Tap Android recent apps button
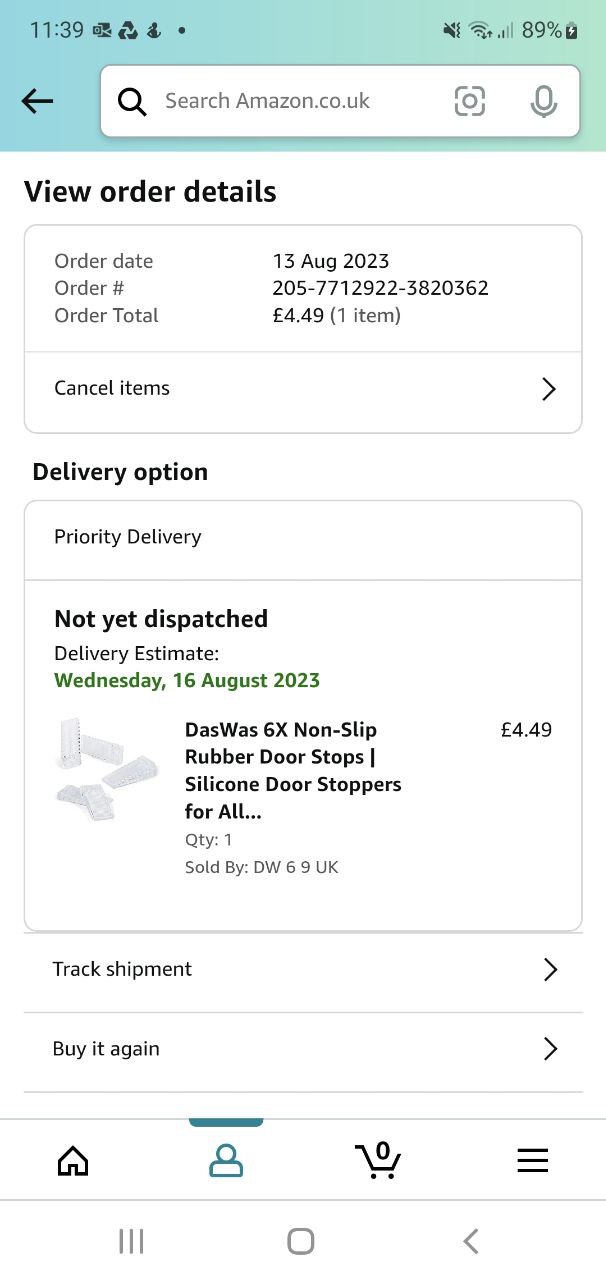Viewport: 606px width, 1280px height. click(131, 1241)
